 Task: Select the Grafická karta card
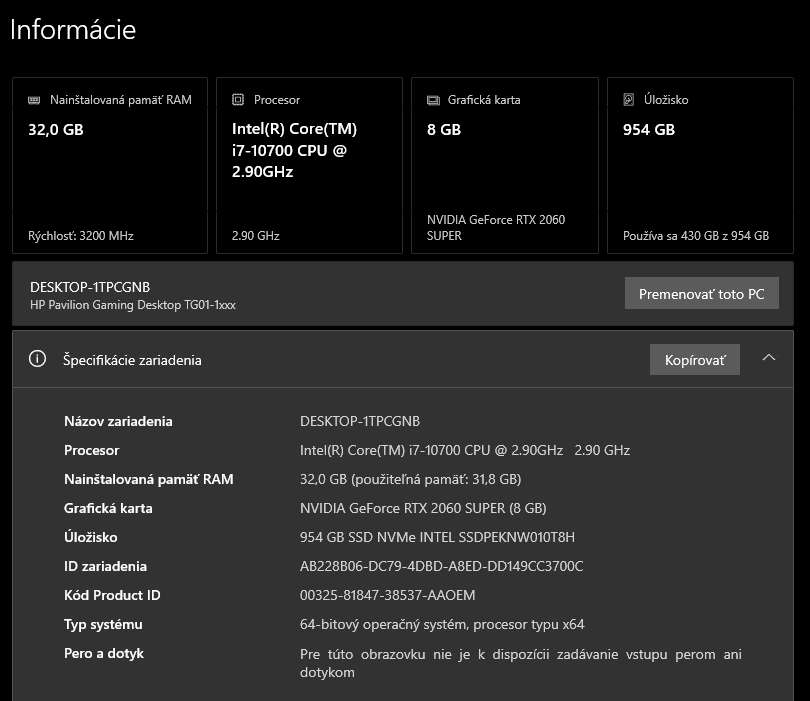pyautogui.click(x=504, y=165)
